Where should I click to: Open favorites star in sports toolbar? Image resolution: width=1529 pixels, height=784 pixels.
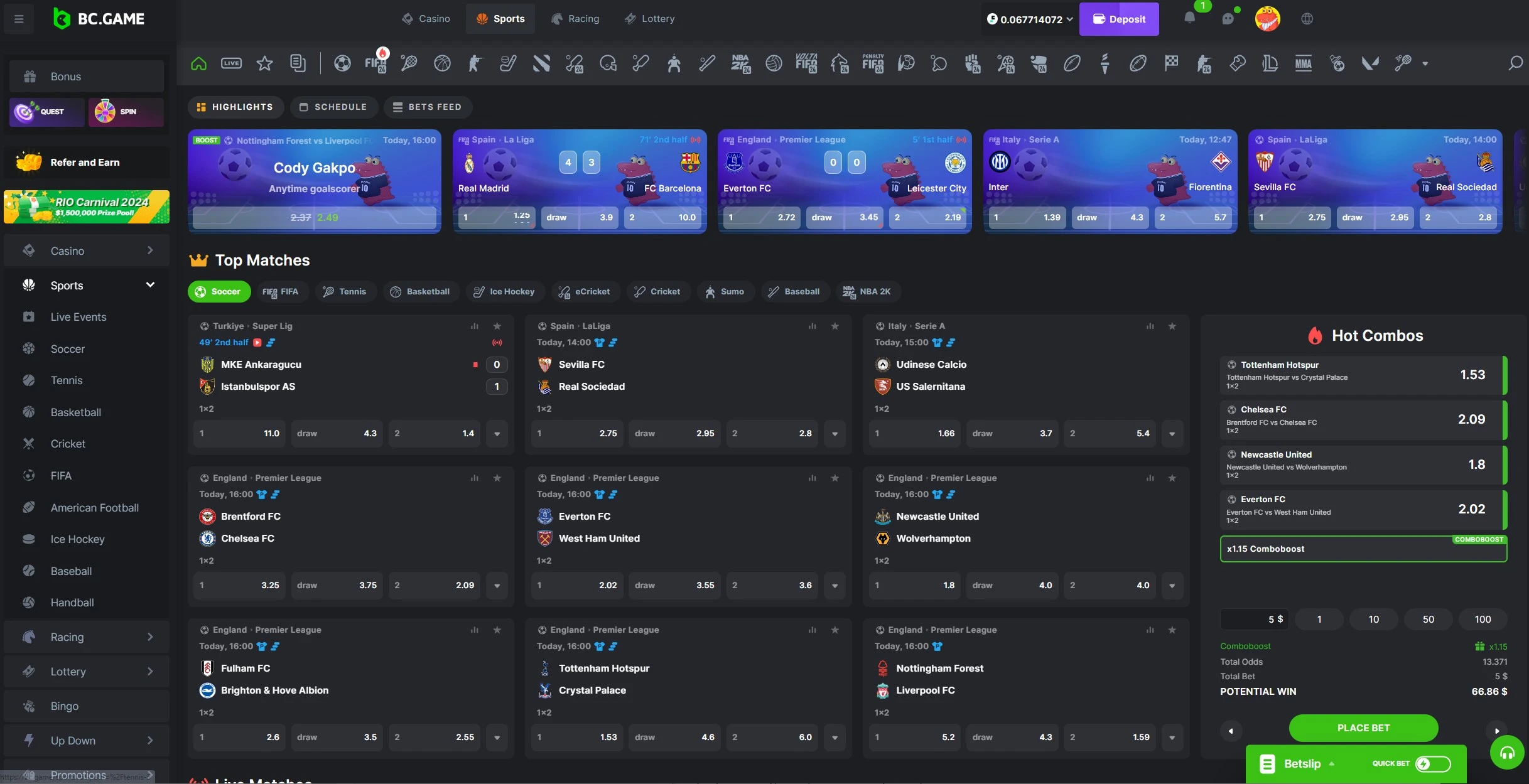pyautogui.click(x=264, y=63)
